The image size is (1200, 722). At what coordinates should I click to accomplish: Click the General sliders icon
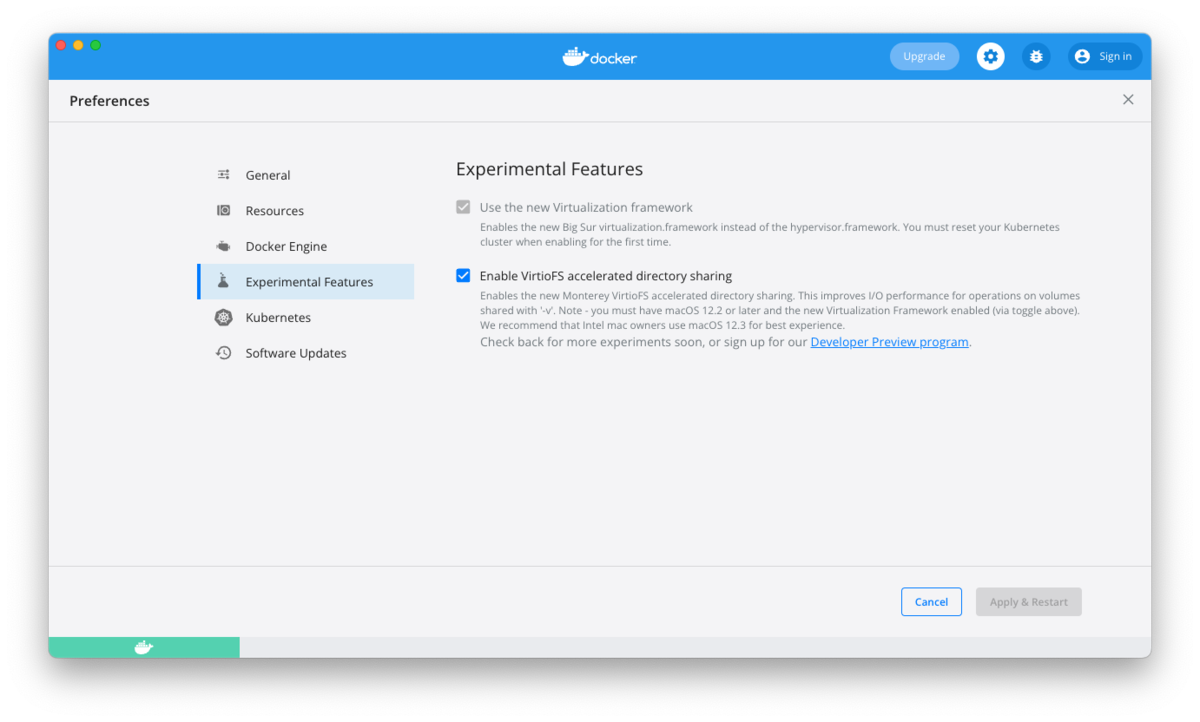pyautogui.click(x=224, y=175)
